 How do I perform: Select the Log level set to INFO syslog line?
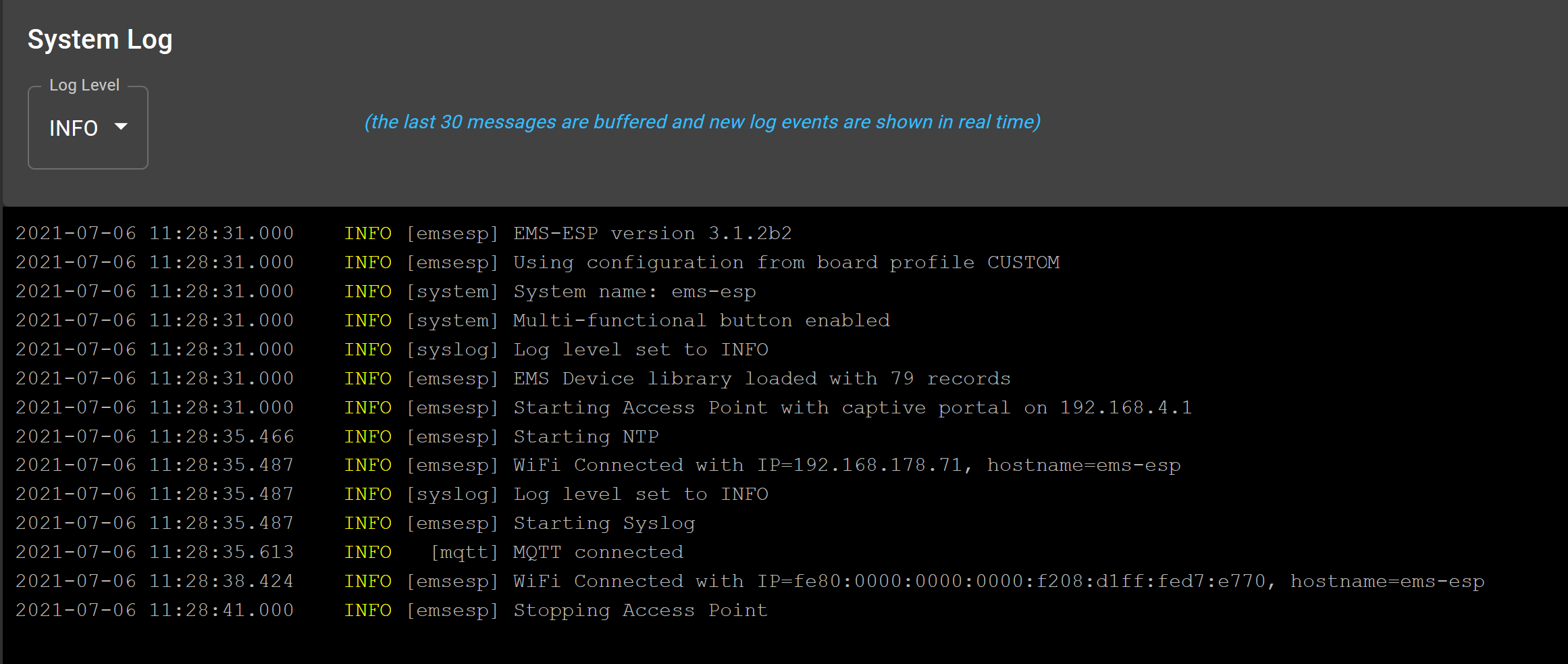pos(640,349)
